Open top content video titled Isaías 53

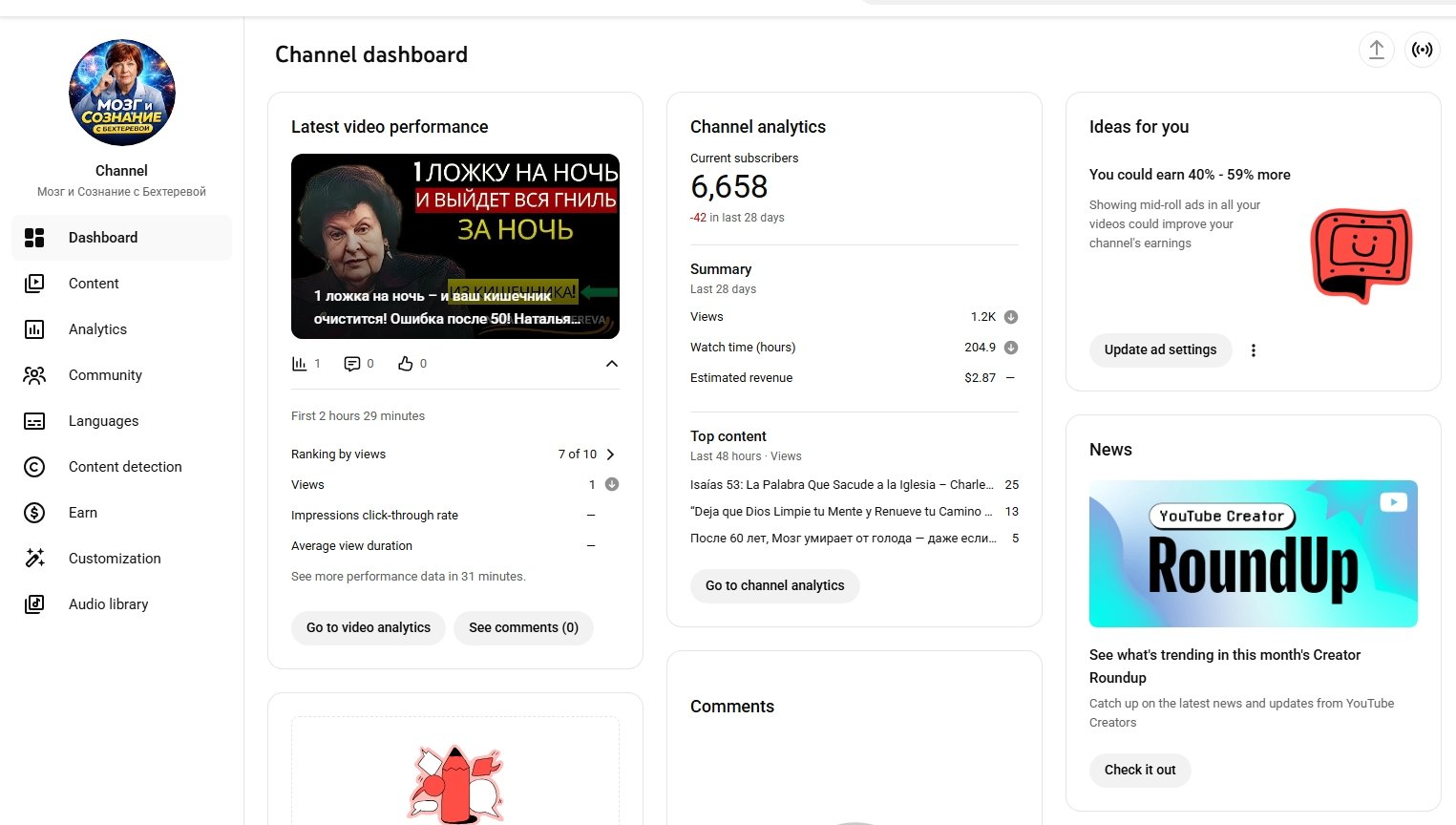point(841,485)
